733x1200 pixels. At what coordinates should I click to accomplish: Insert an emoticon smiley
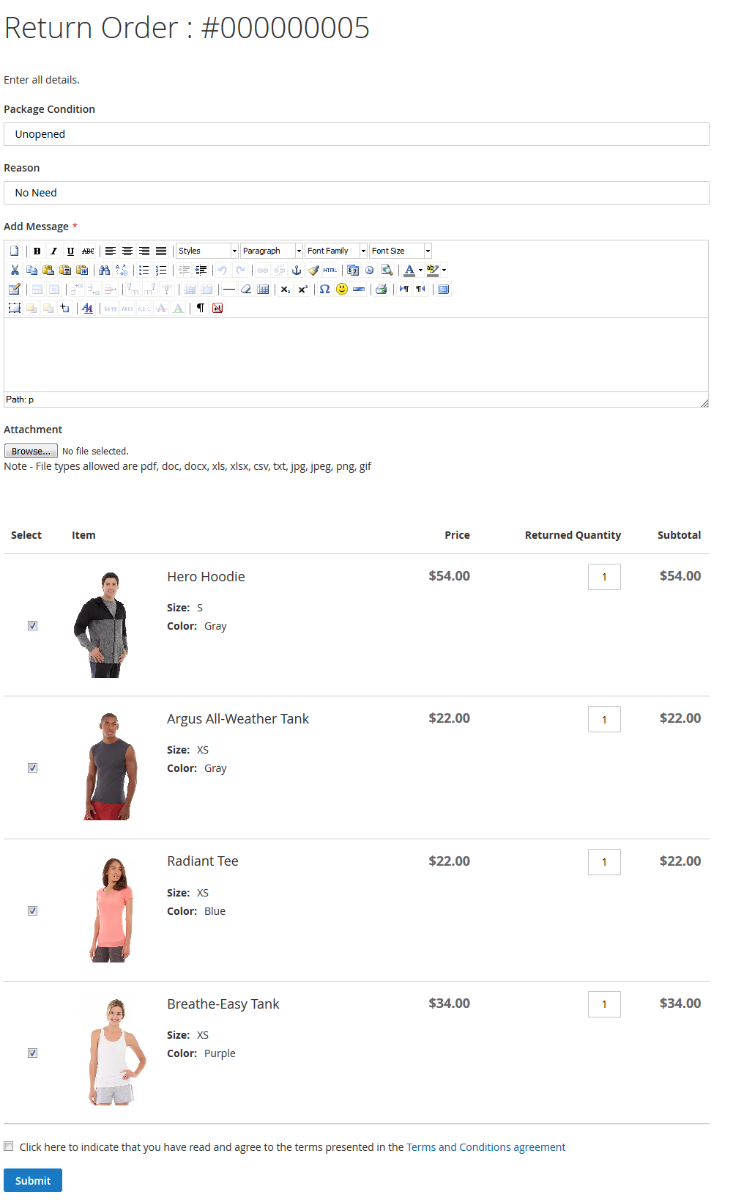coord(342,289)
